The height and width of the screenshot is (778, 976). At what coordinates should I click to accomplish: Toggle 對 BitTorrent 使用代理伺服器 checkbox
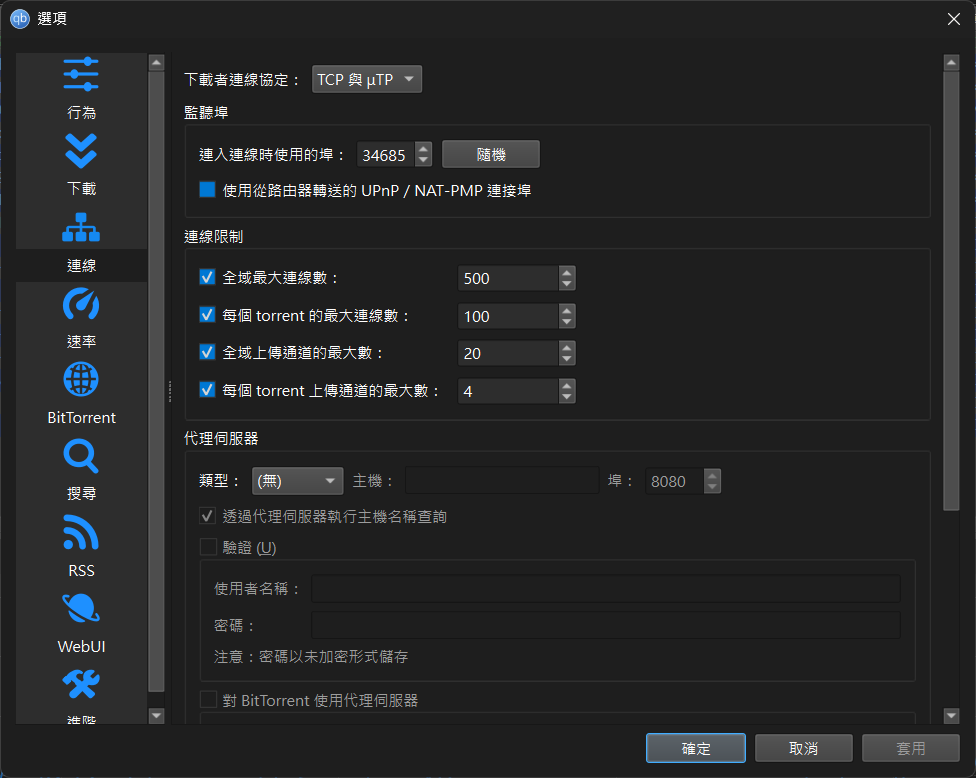[207, 700]
